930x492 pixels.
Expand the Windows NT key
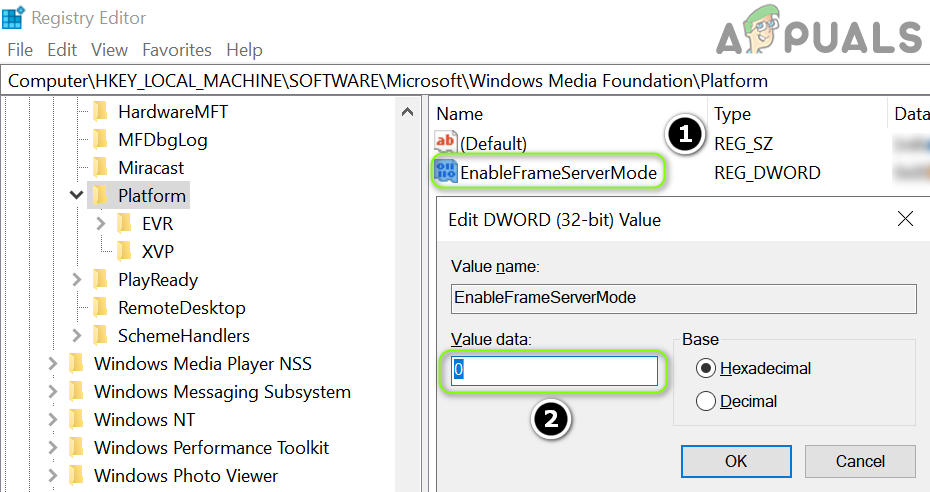[53, 420]
